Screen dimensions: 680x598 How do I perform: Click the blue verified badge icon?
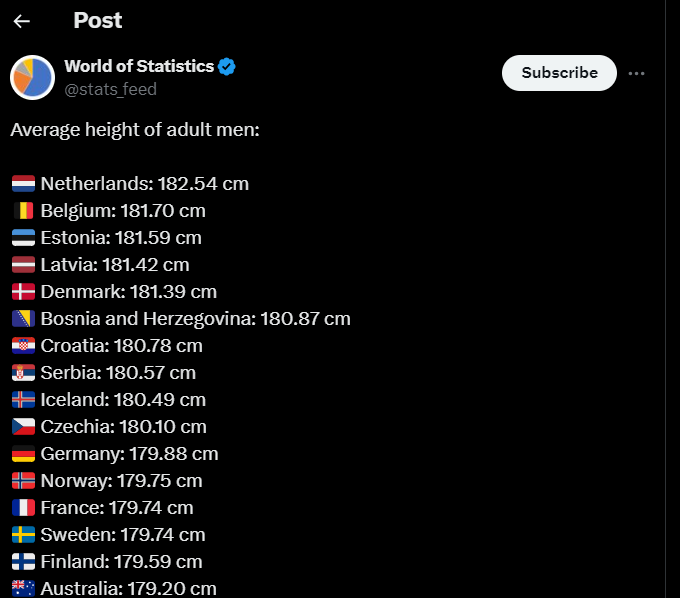coord(227,67)
